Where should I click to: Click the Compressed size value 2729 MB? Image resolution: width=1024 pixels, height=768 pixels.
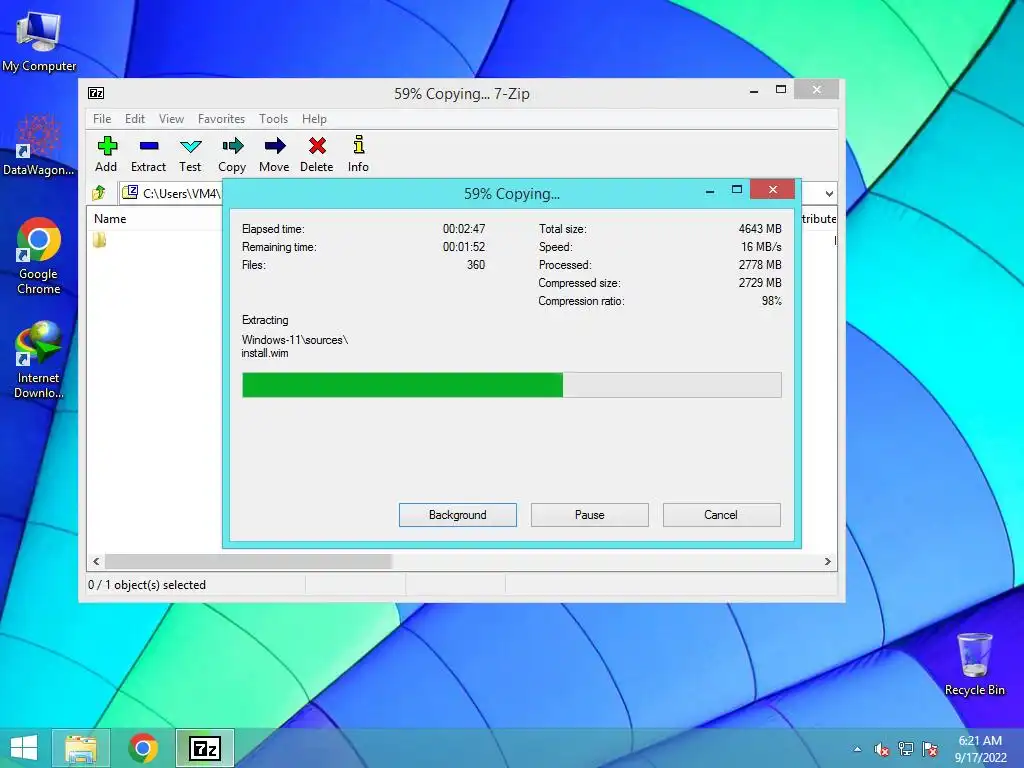(760, 283)
